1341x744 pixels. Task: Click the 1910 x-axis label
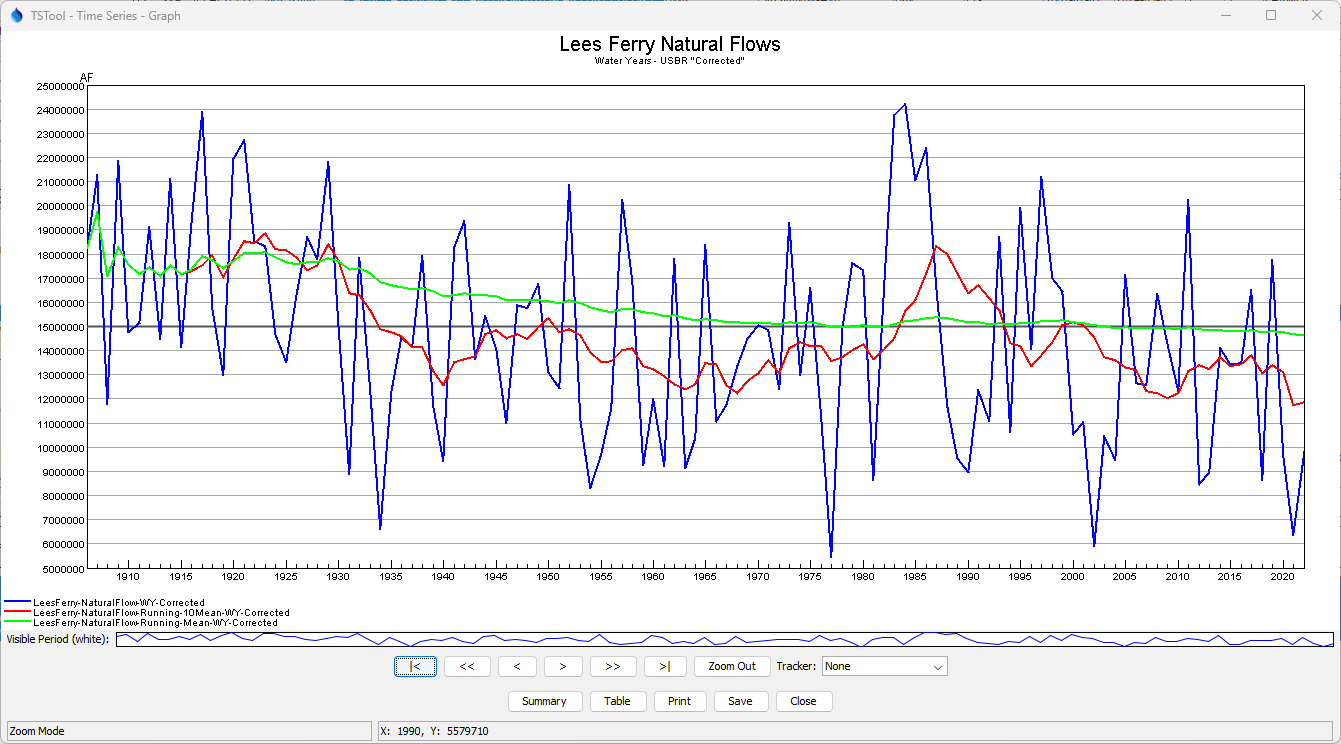click(x=128, y=578)
